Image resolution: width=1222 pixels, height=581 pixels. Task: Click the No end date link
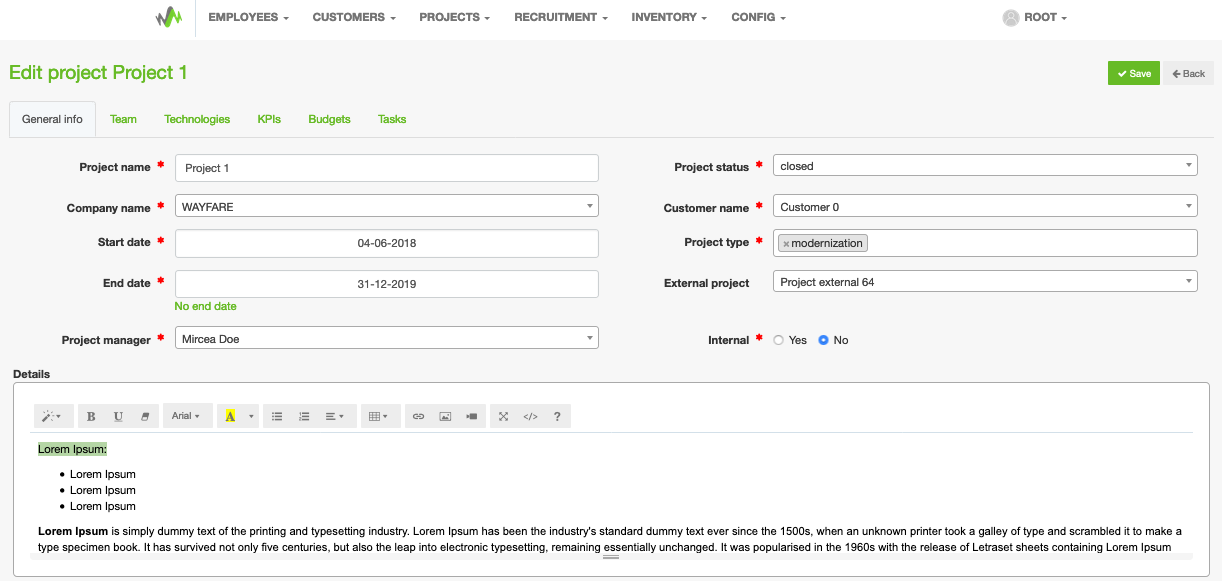coord(205,306)
